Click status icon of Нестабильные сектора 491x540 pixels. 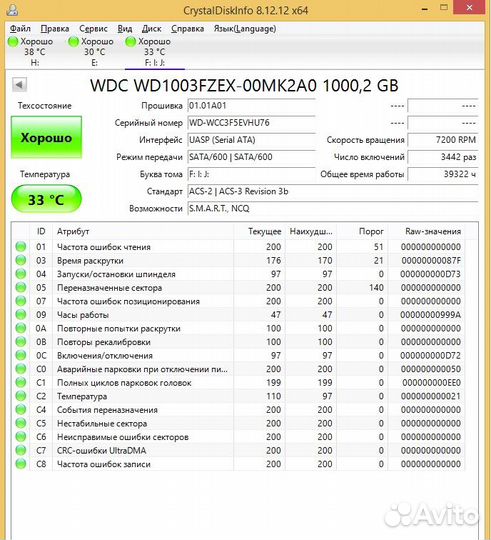coord(21,423)
